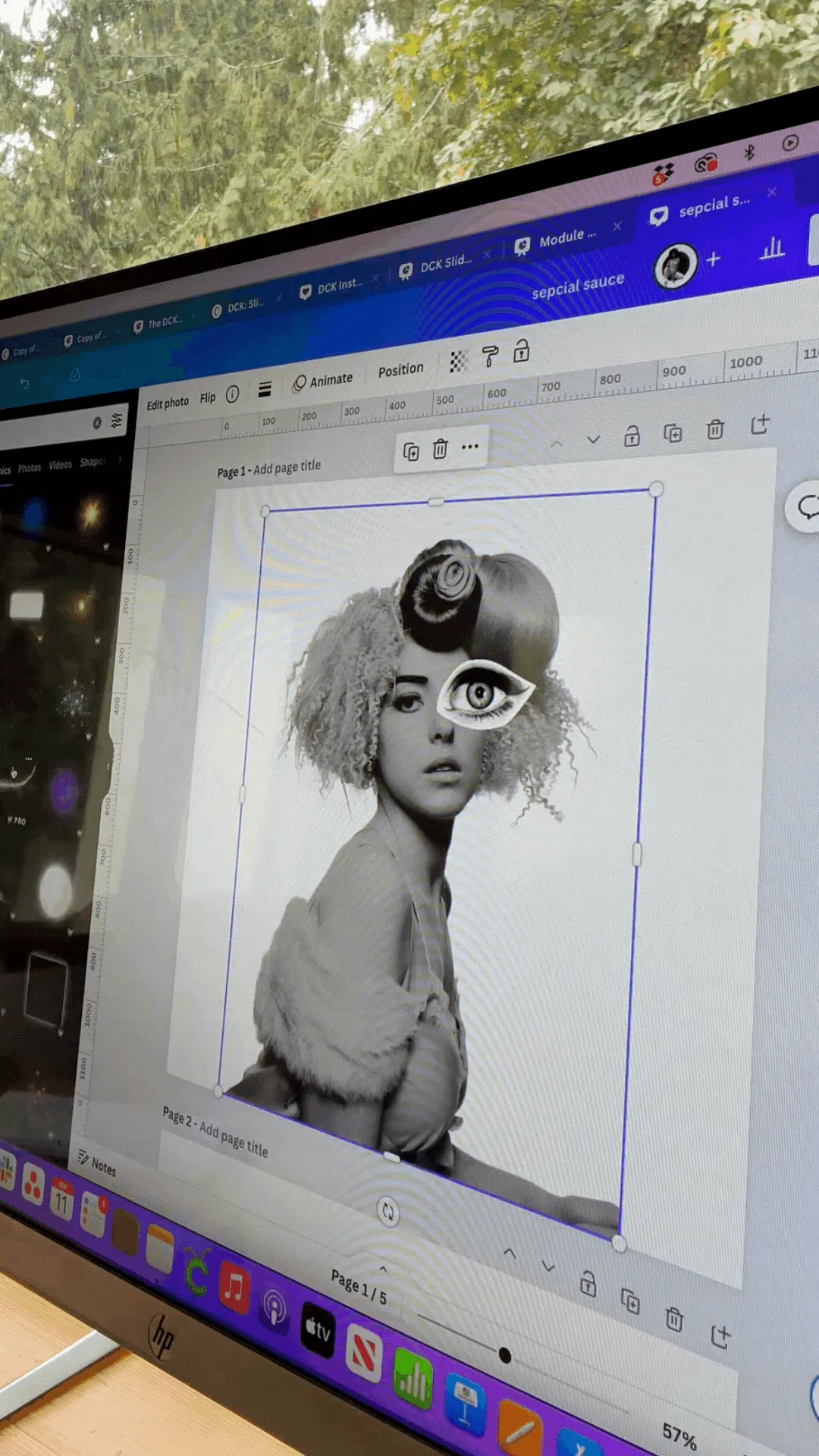Select the purple glow element thumbnail
The image size is (819, 1456).
click(64, 792)
